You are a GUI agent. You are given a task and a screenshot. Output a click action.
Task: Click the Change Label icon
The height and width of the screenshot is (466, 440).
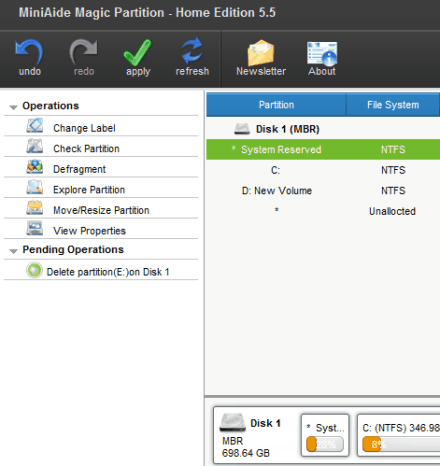[35, 126]
